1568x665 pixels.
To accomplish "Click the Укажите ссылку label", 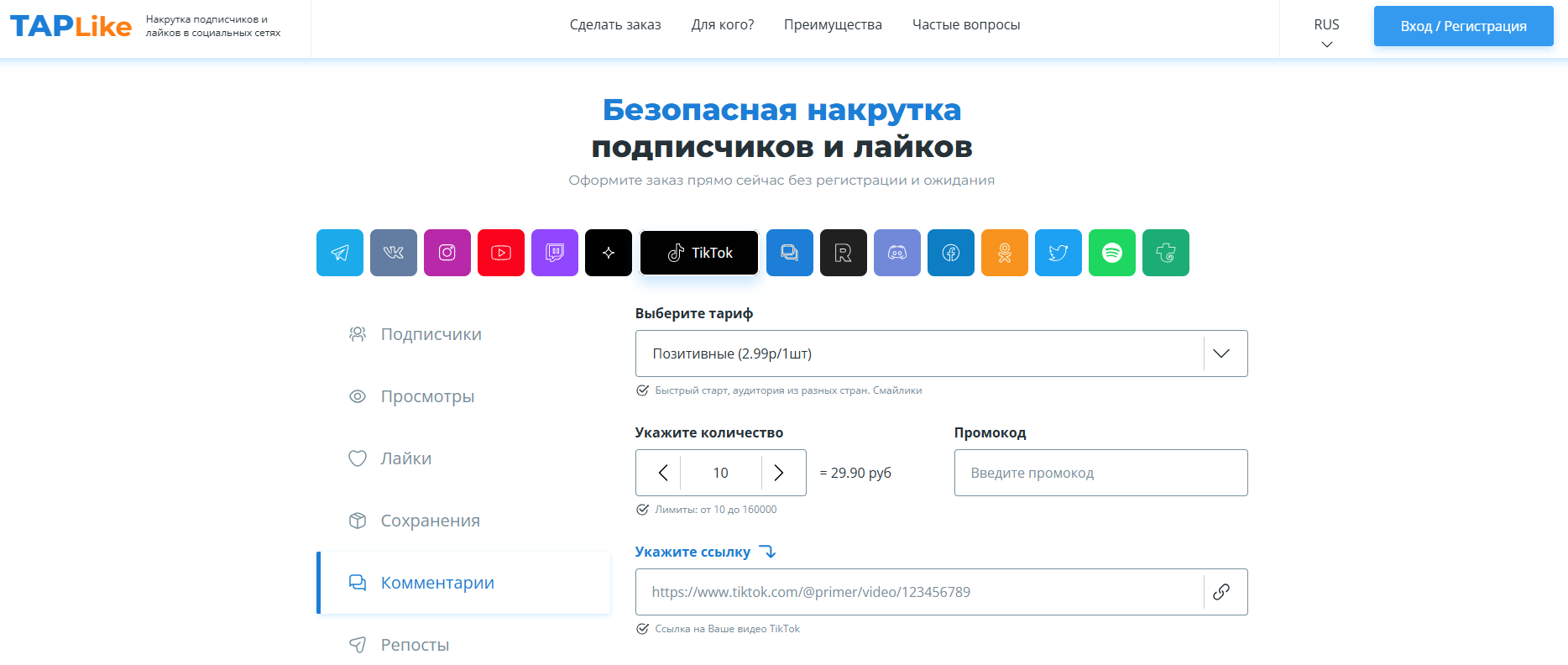I will pyautogui.click(x=693, y=552).
